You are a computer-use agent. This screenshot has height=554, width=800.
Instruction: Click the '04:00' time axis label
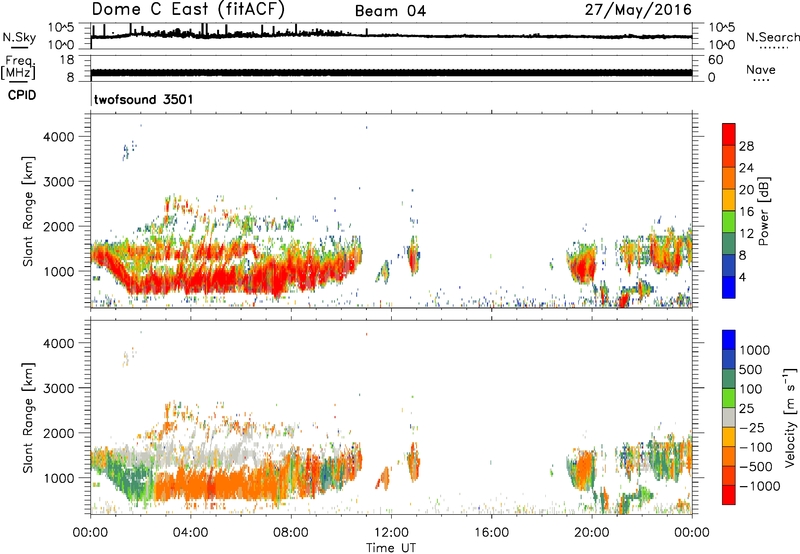click(190, 533)
